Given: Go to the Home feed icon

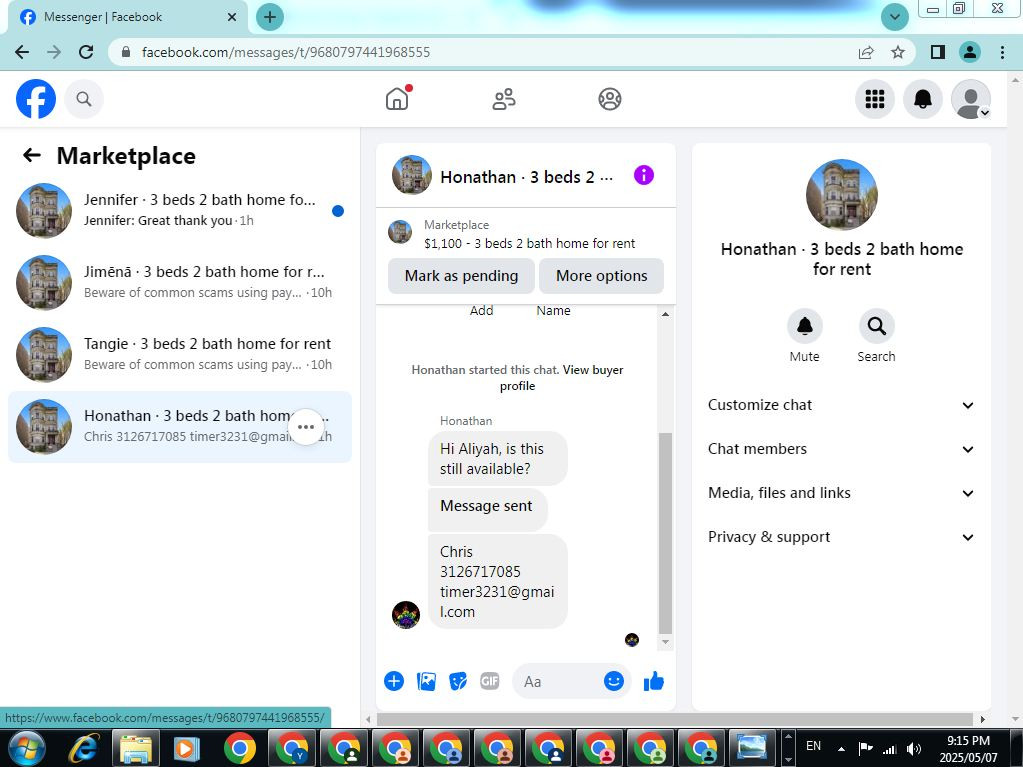Looking at the screenshot, I should click(x=397, y=98).
